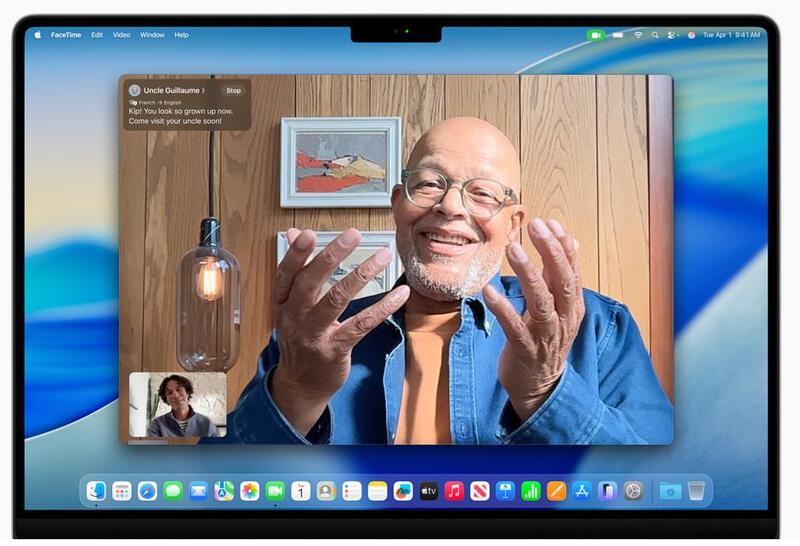Select the self-view video thumbnail
Viewport: 800px width, 546px height.
(x=178, y=405)
